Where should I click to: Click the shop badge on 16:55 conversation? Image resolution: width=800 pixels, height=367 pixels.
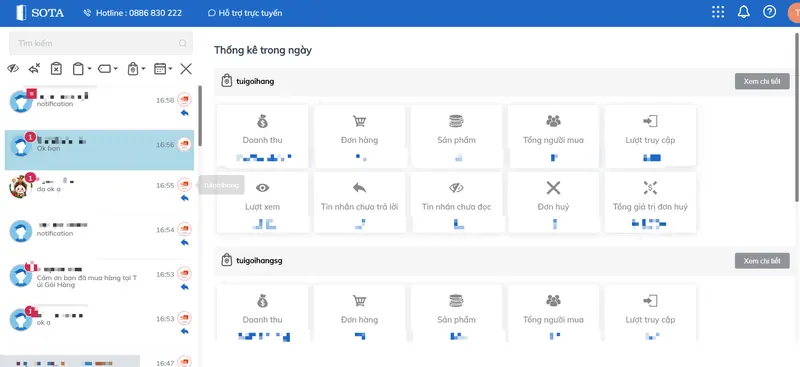(x=184, y=185)
